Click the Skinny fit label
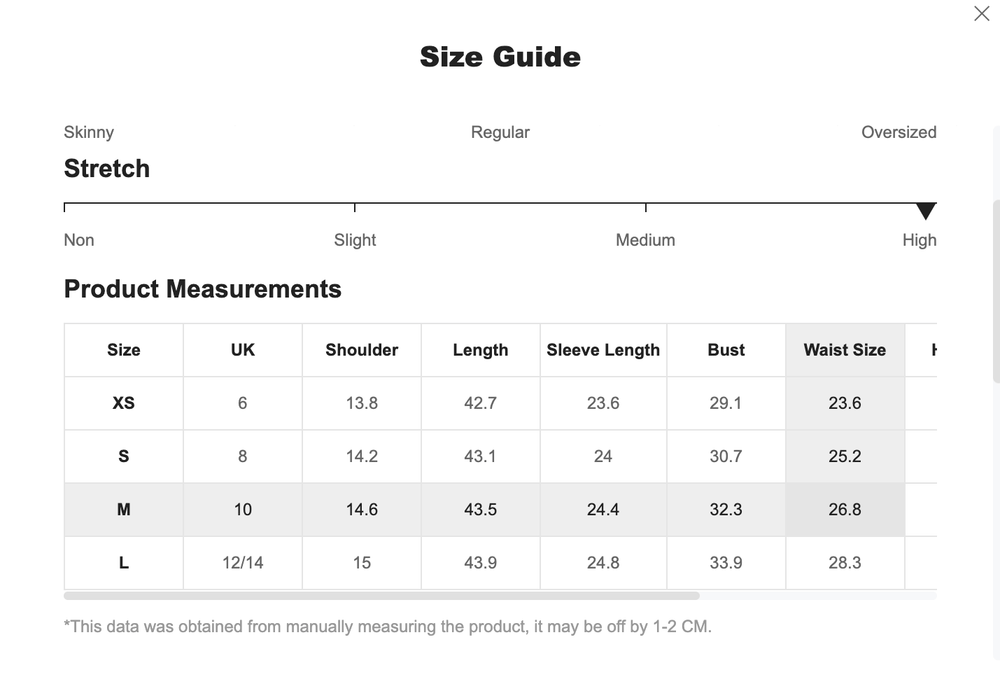Image resolution: width=1000 pixels, height=698 pixels. [x=88, y=132]
